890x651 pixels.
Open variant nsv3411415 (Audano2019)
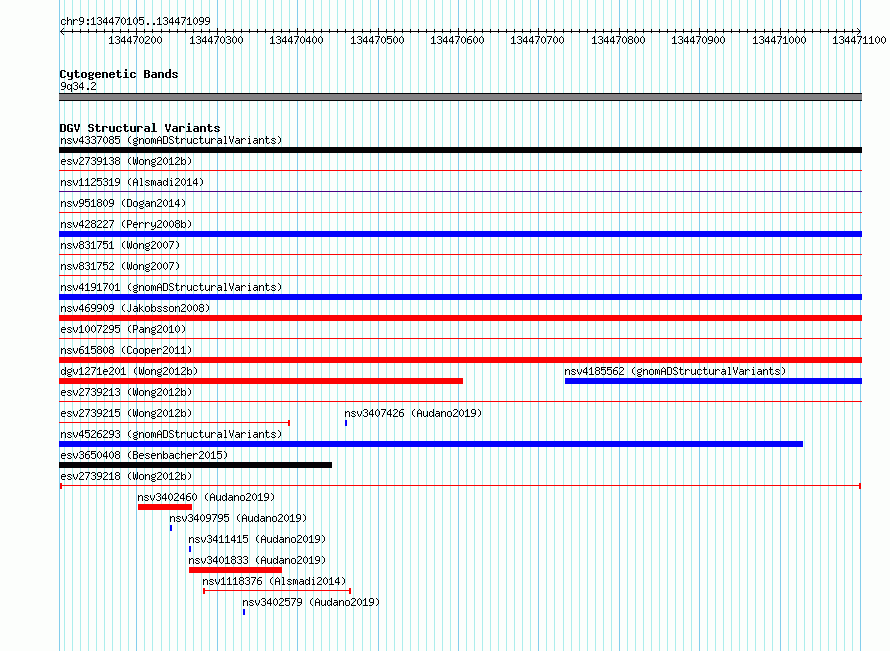257,539
